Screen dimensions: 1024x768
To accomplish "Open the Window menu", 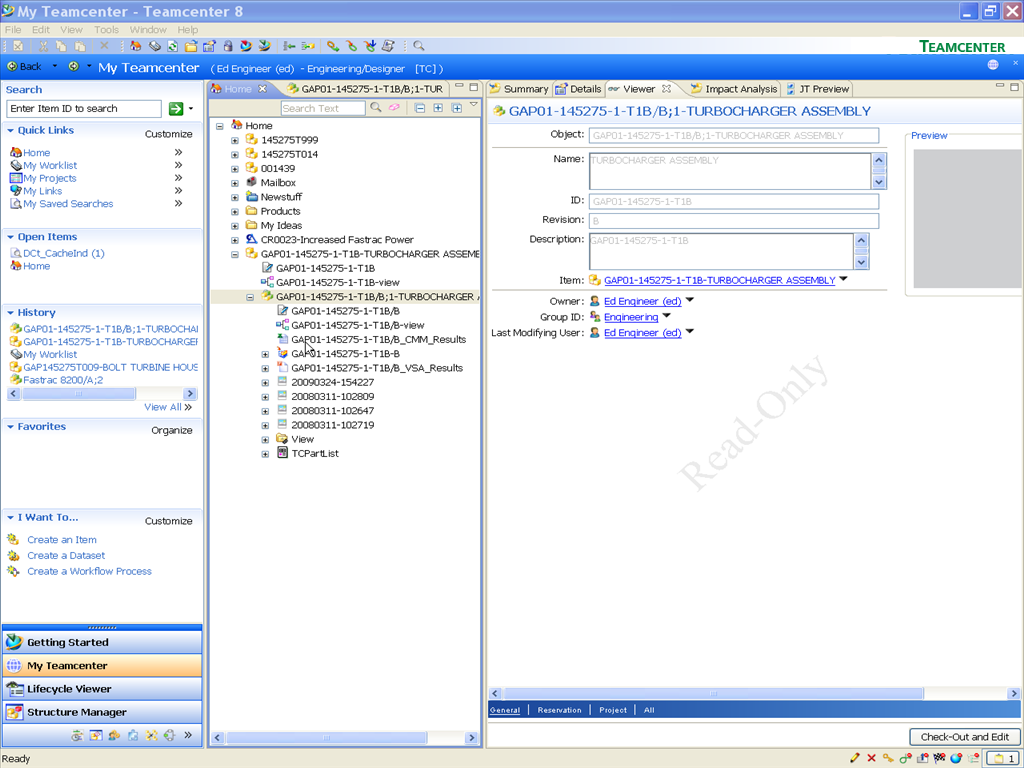I will pyautogui.click(x=148, y=29).
